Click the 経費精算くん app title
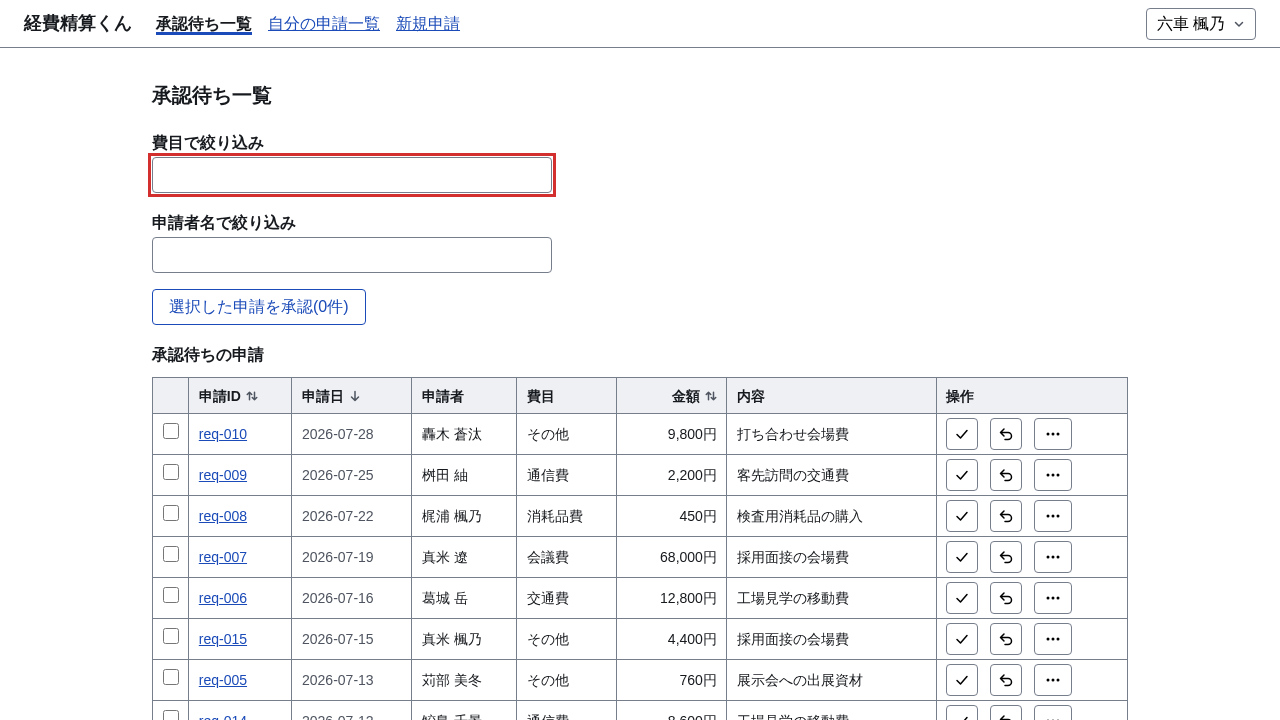 (x=78, y=24)
